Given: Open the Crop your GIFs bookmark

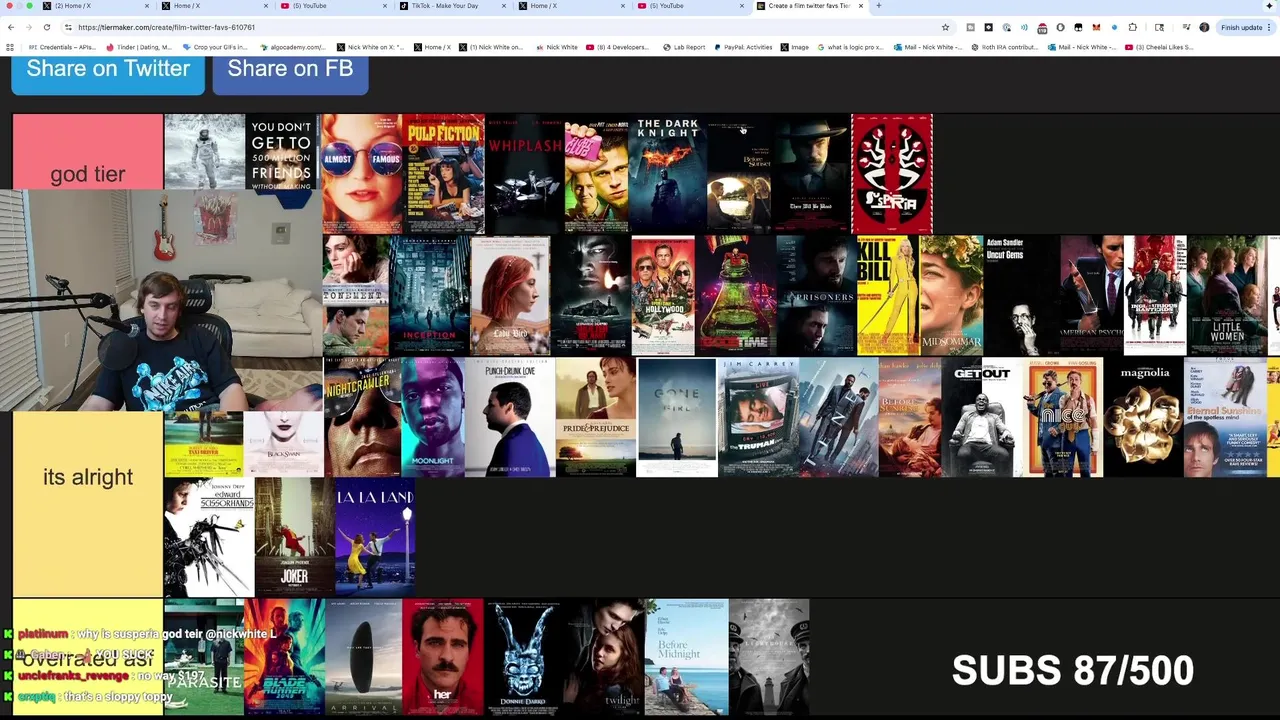Looking at the screenshot, I should [x=214, y=47].
